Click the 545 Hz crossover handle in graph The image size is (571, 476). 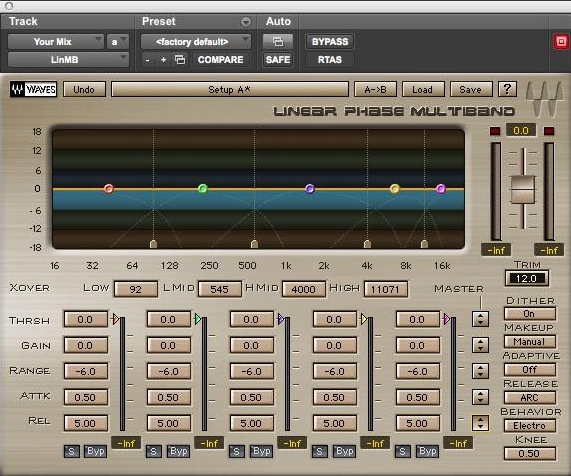point(255,244)
